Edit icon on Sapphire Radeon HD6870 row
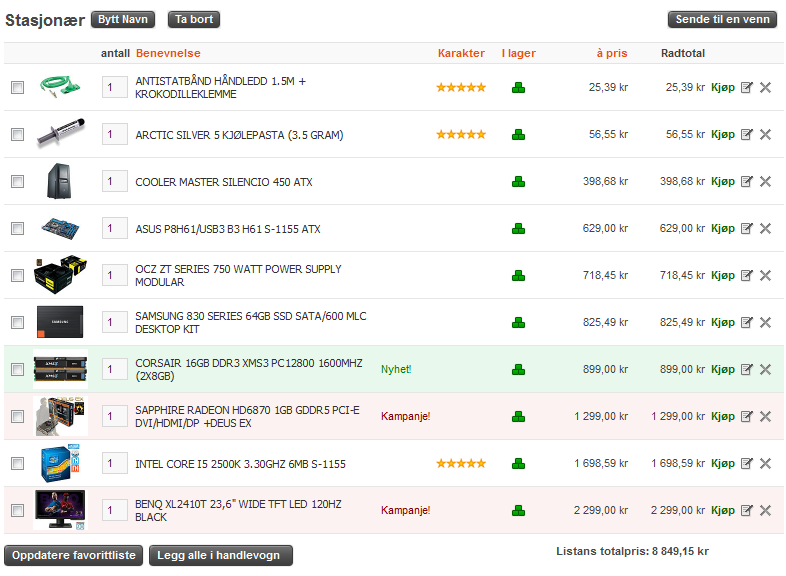 [747, 416]
